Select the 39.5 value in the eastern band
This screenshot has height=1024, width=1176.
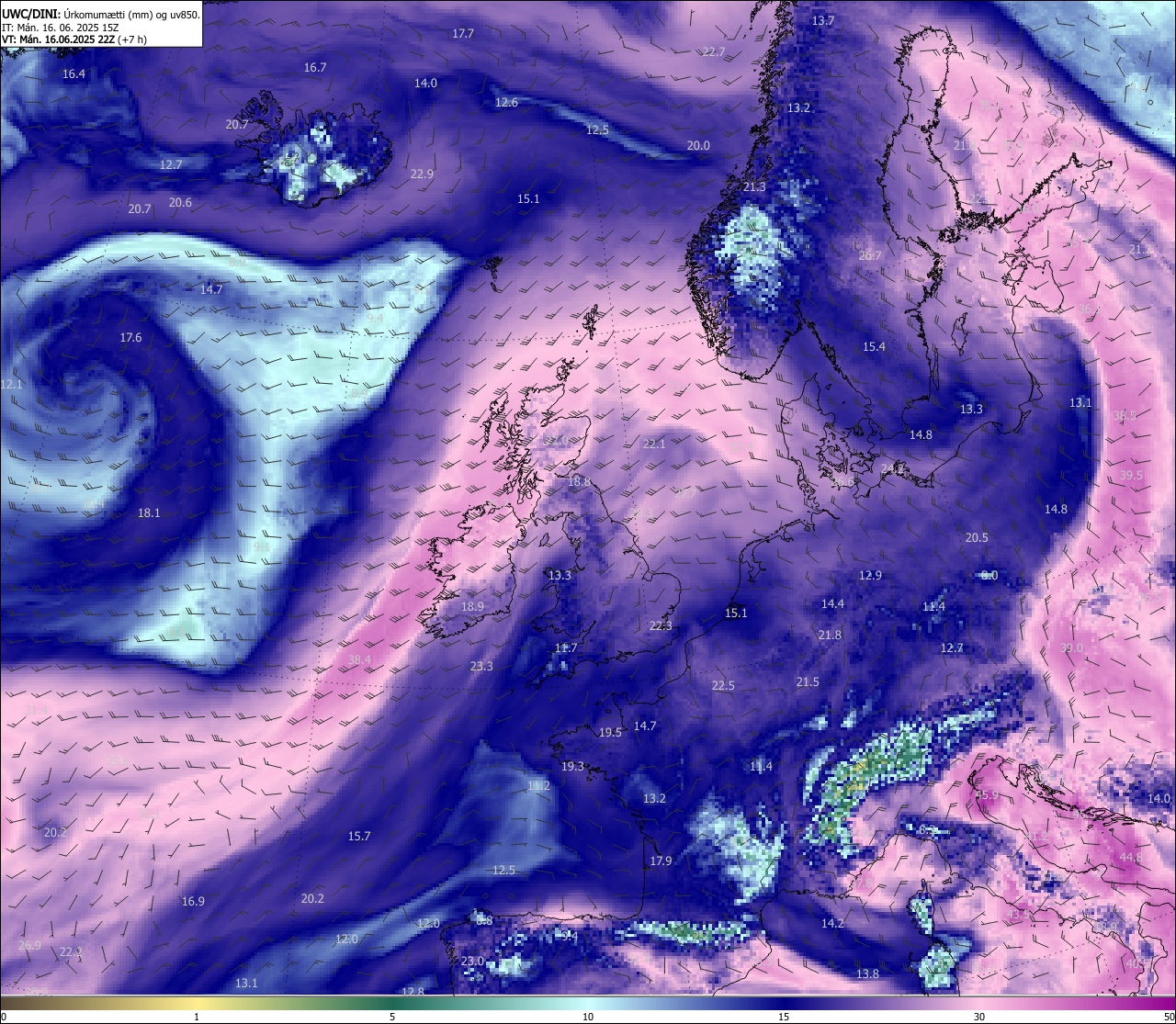[1131, 475]
